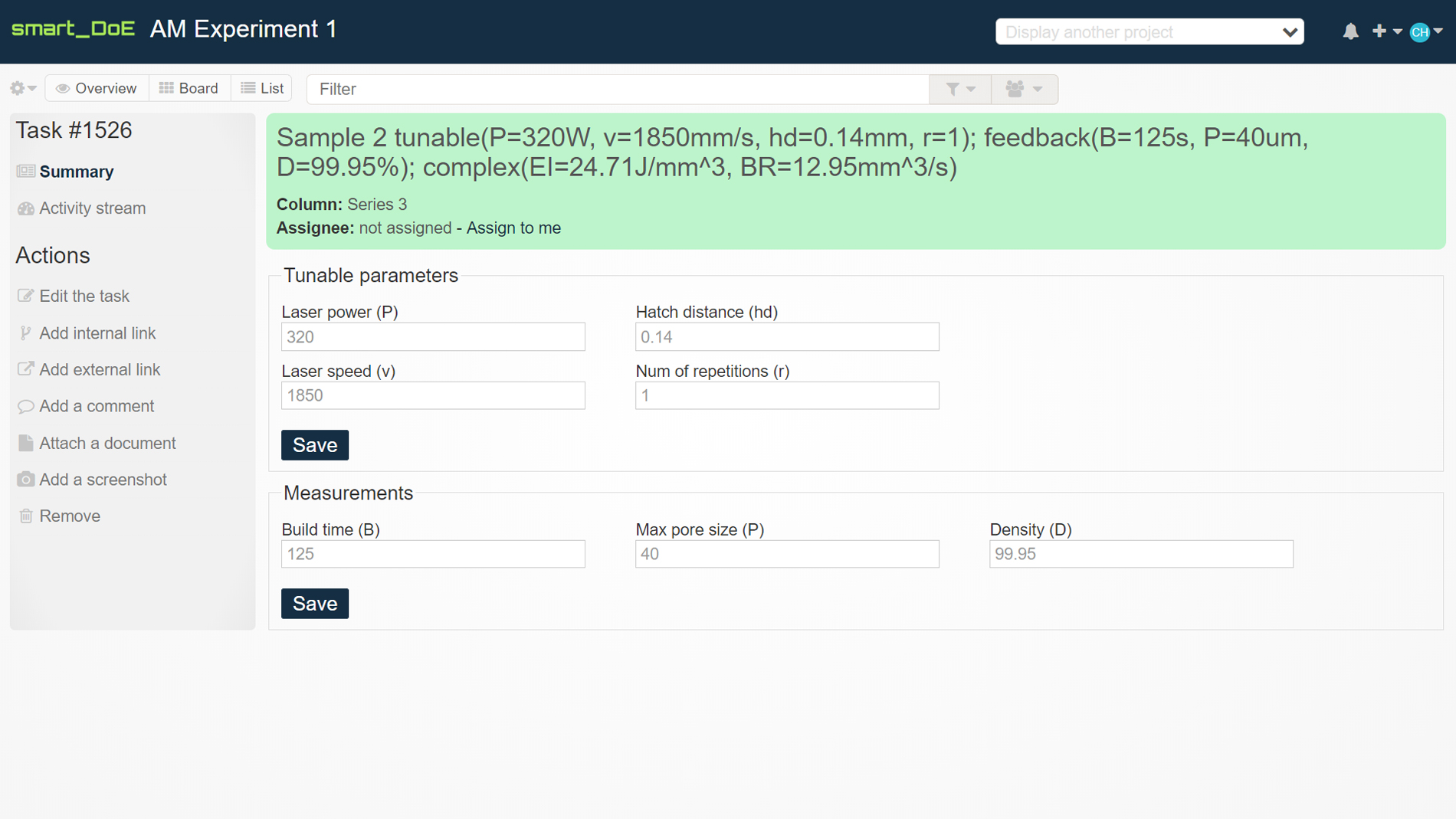The width and height of the screenshot is (1456, 819).
Task: Click Add external link
Action: [x=100, y=369]
